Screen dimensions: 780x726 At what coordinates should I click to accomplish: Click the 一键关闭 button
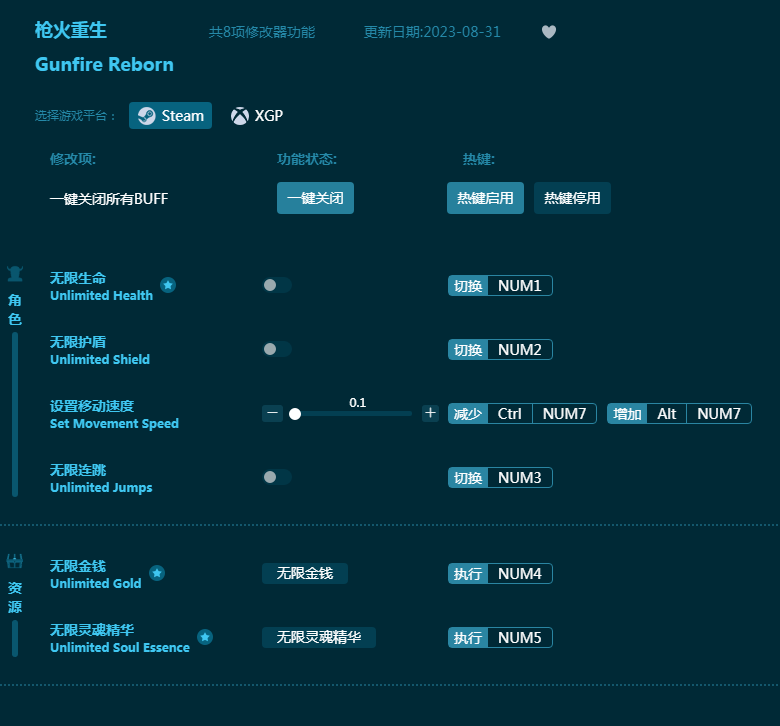pyautogui.click(x=315, y=198)
